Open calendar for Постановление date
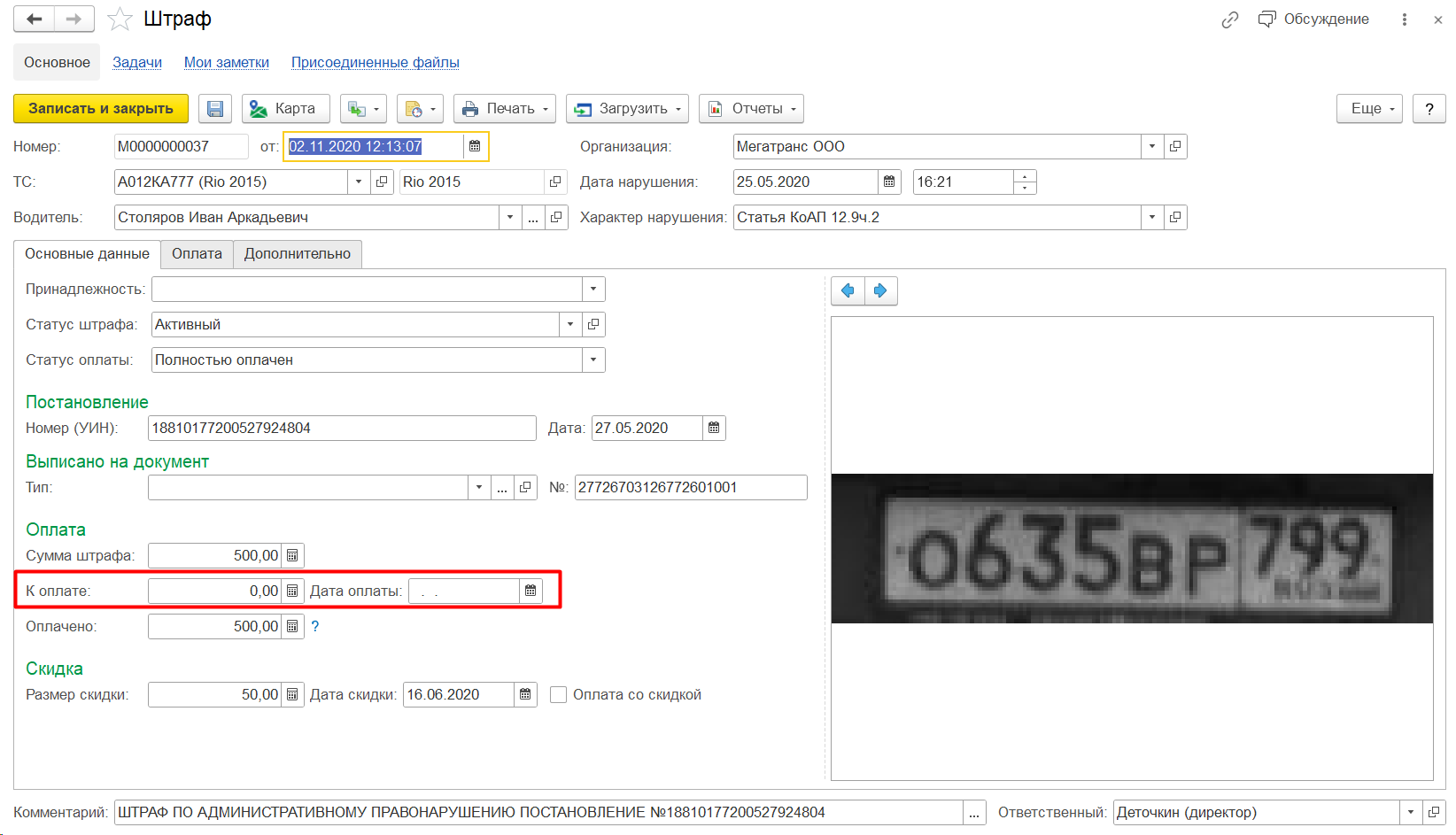This screenshot has width=1456, height=835. (x=714, y=429)
